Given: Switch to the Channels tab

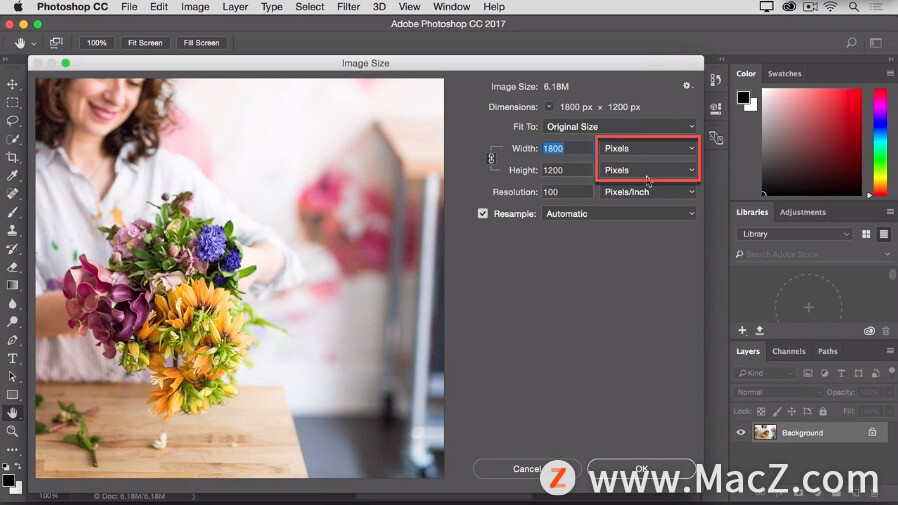Looking at the screenshot, I should (x=788, y=352).
